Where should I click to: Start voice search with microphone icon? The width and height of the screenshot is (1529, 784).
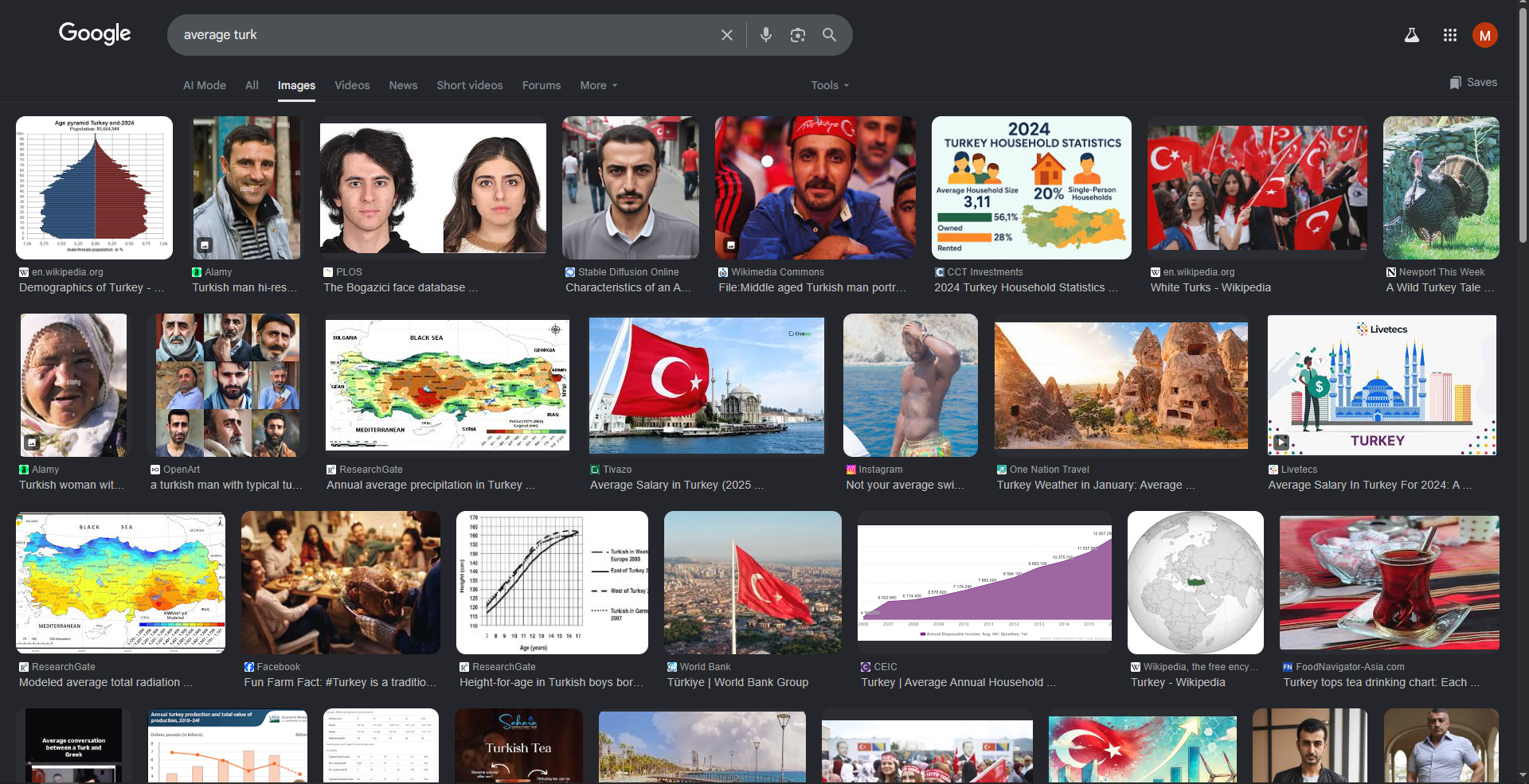pos(765,35)
